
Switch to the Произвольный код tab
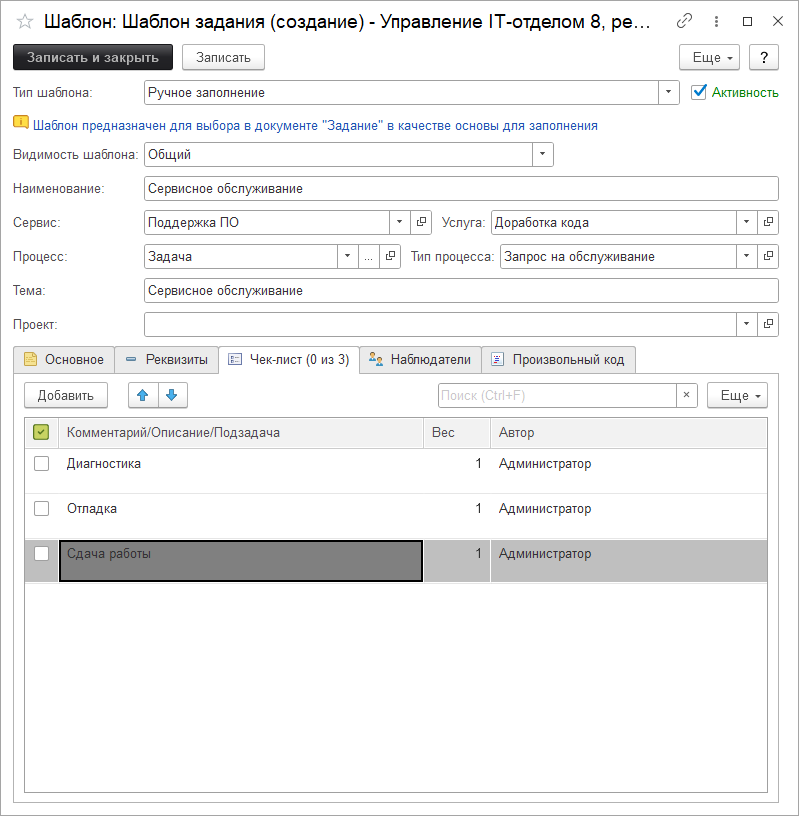pos(558,359)
